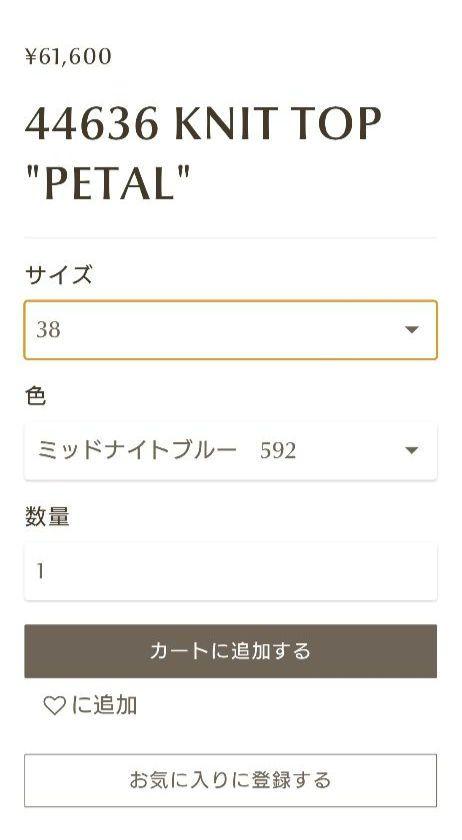Click the に追加 wishlist link

(x=90, y=706)
